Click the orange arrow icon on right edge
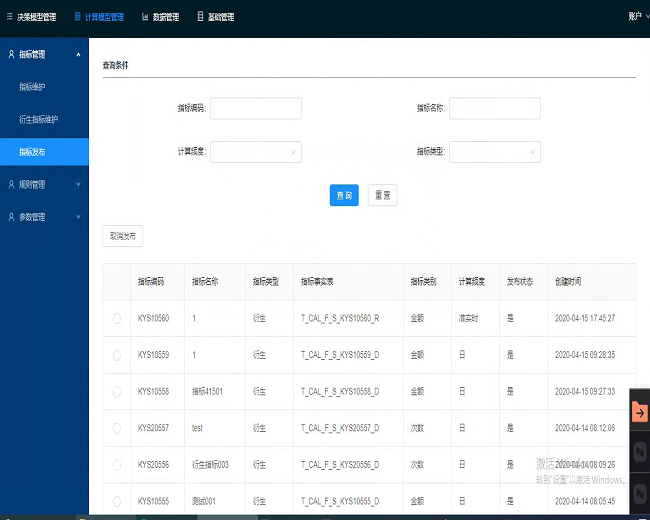This screenshot has height=520, width=650. 639,412
